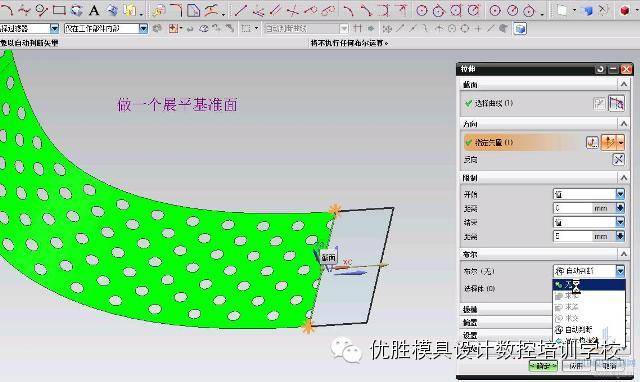Choose the Text (A) tool
Screen dimensions: 640x382
(x=94, y=10)
